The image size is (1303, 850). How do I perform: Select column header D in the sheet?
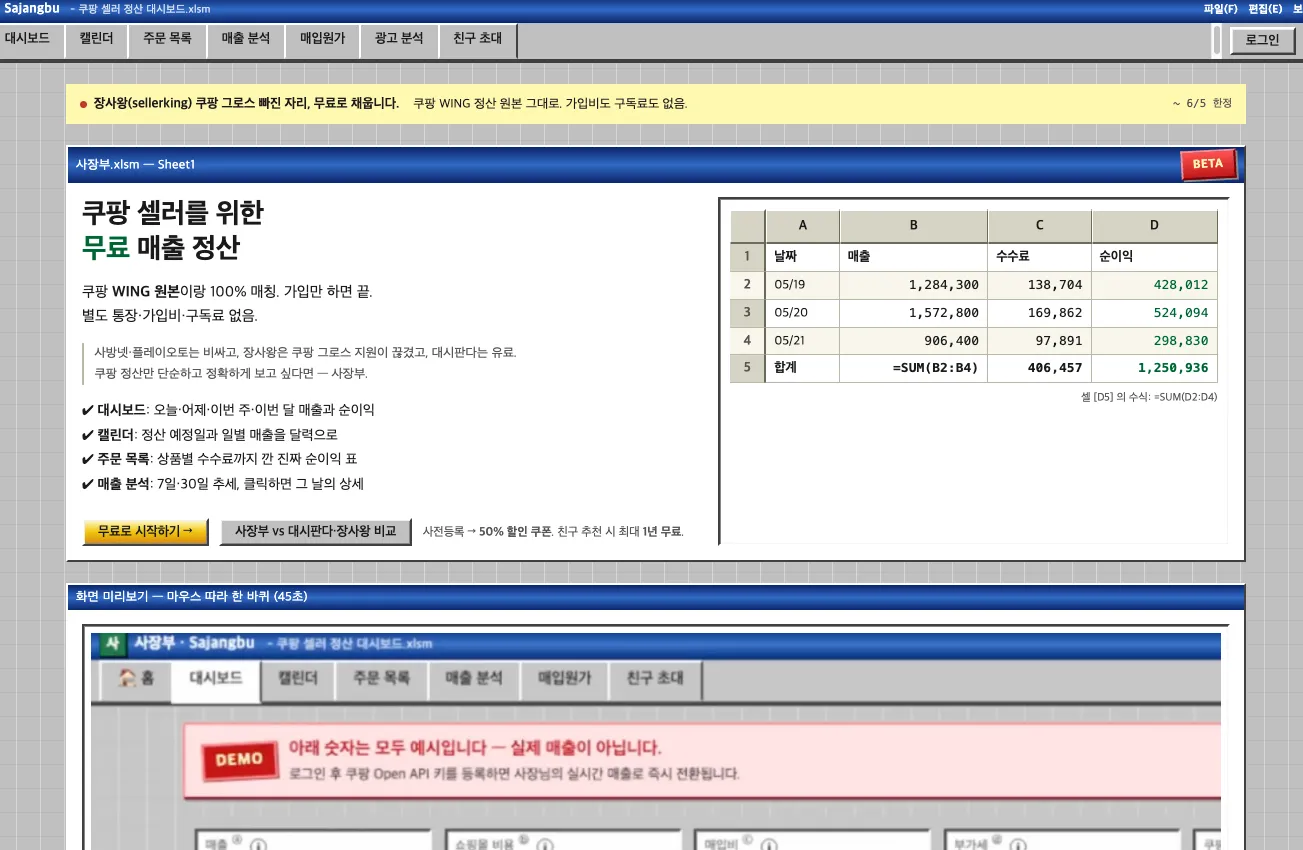click(x=1154, y=226)
